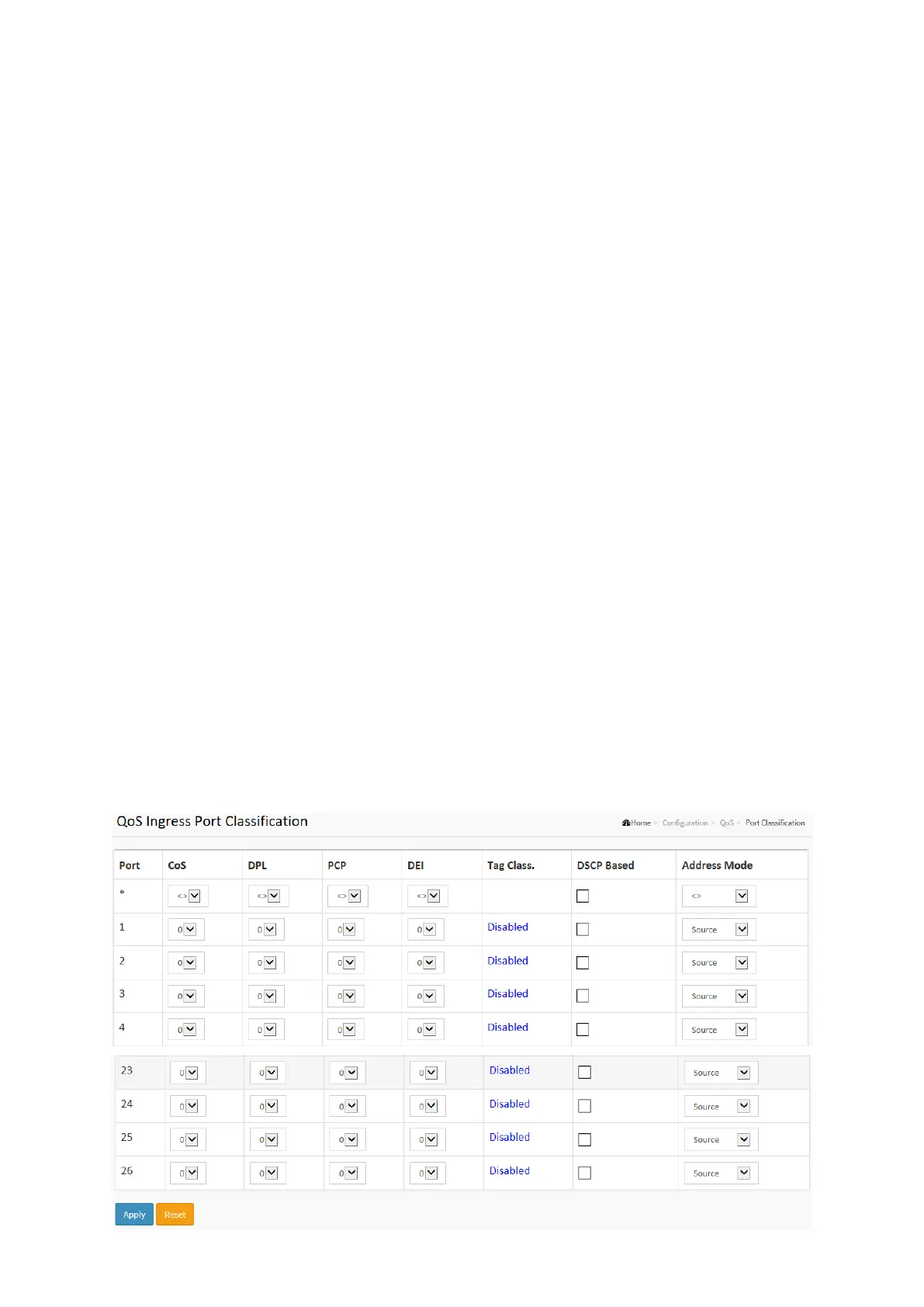This screenshot has height=1307, width=924.
Task: Open the DPL dropdown for port 3
Action: coord(266,996)
